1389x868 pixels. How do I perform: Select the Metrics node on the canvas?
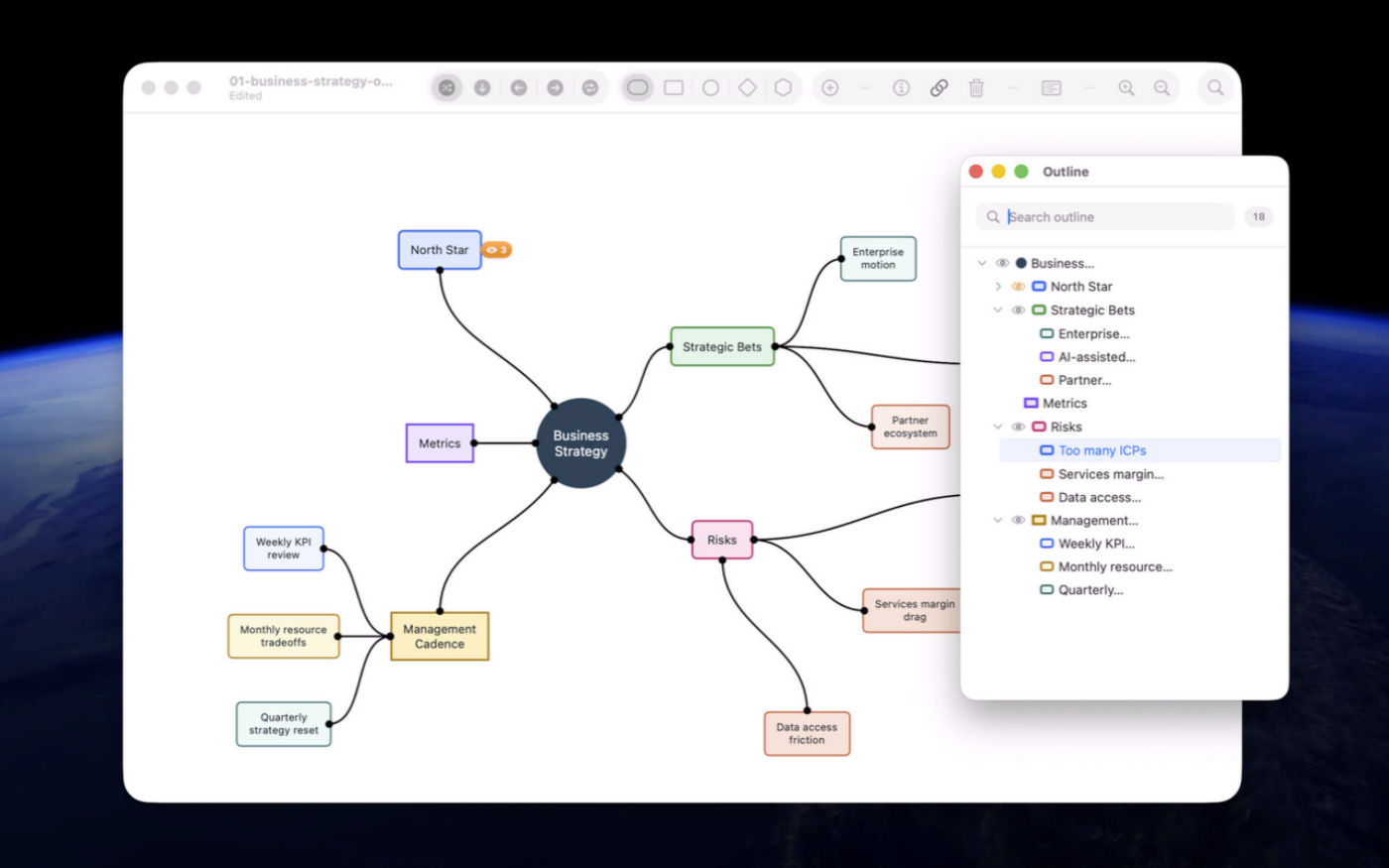coord(440,443)
